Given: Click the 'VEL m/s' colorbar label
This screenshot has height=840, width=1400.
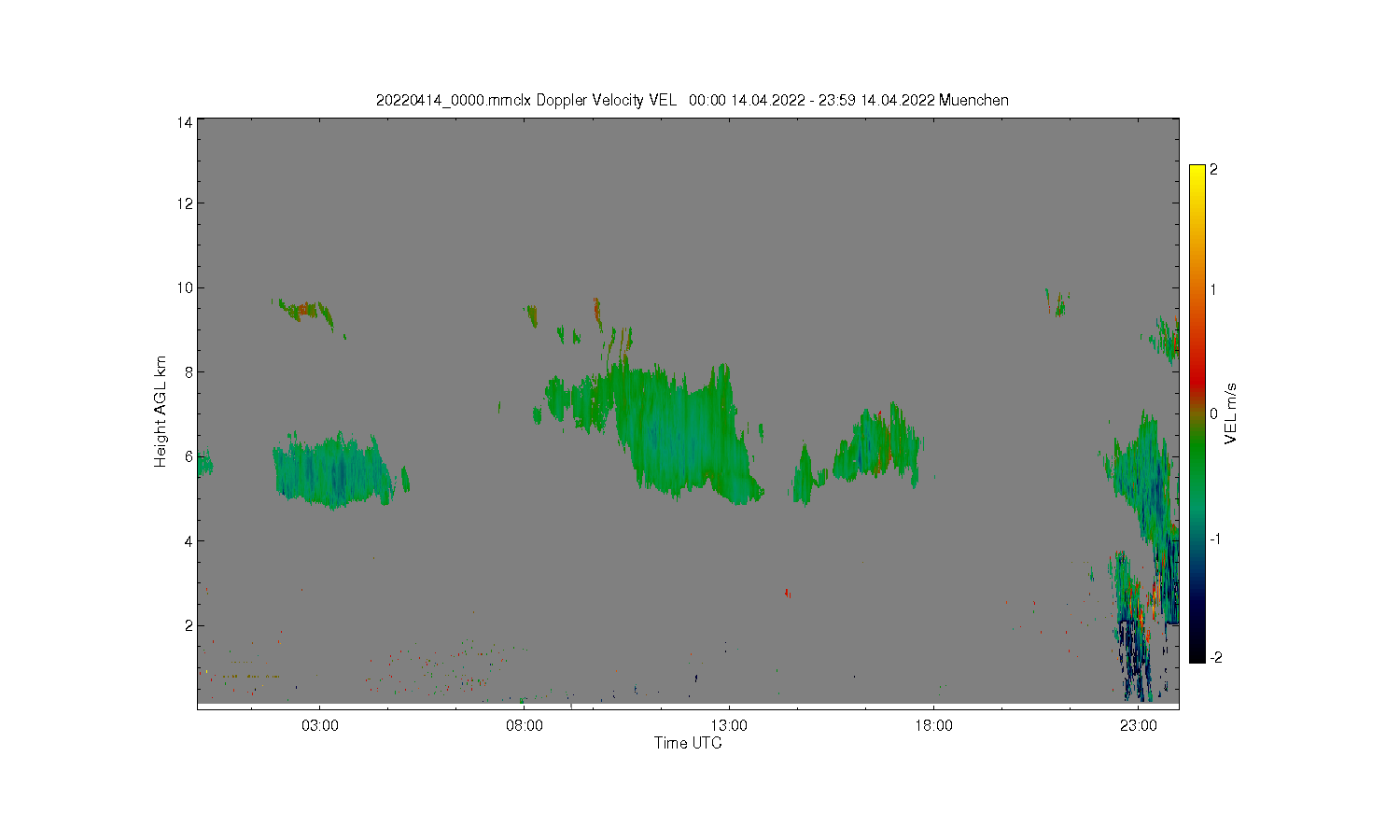Looking at the screenshot, I should [1231, 413].
